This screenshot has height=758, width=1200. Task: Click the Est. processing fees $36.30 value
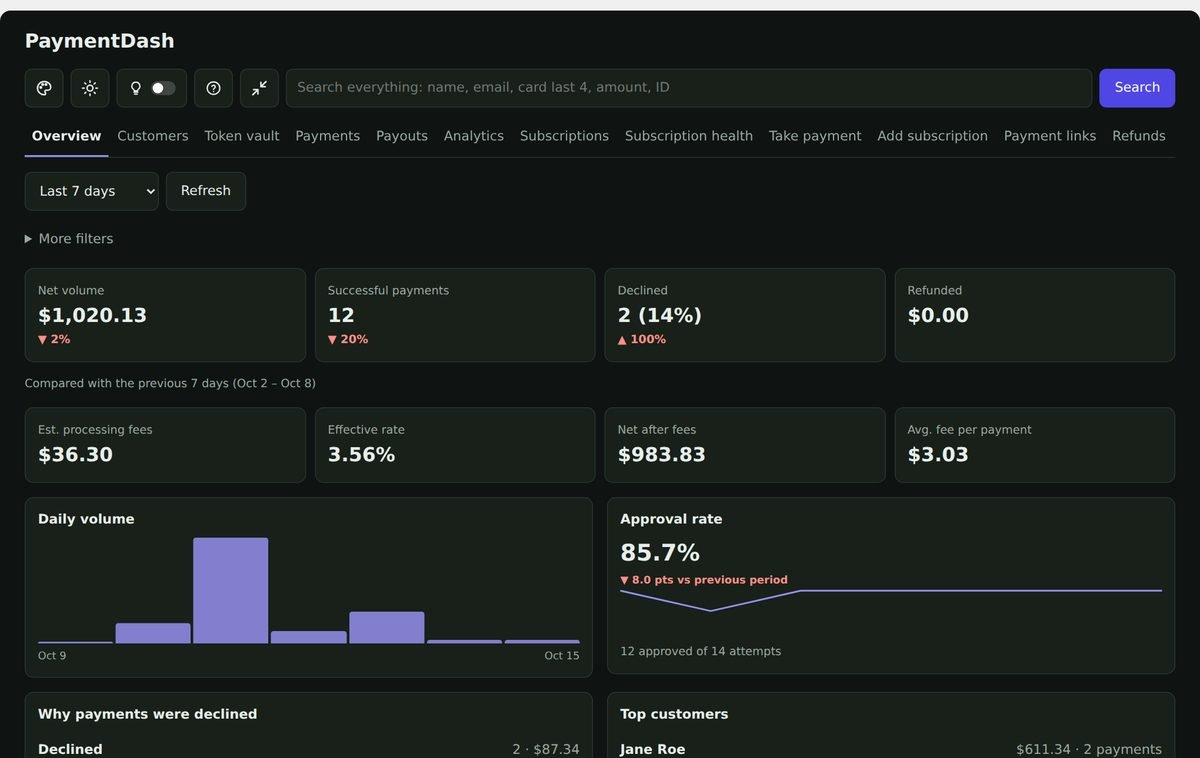coord(75,455)
